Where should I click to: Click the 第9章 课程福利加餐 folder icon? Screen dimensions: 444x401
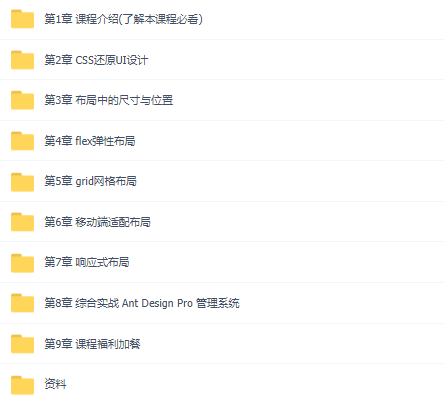(x=22, y=344)
